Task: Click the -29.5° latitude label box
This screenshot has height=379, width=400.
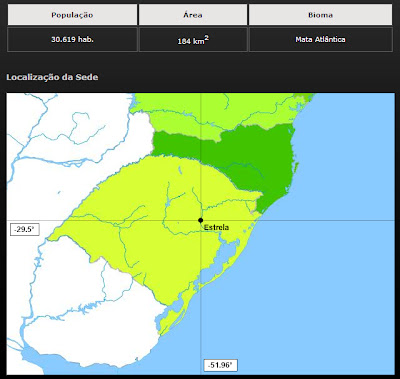Action: point(25,229)
